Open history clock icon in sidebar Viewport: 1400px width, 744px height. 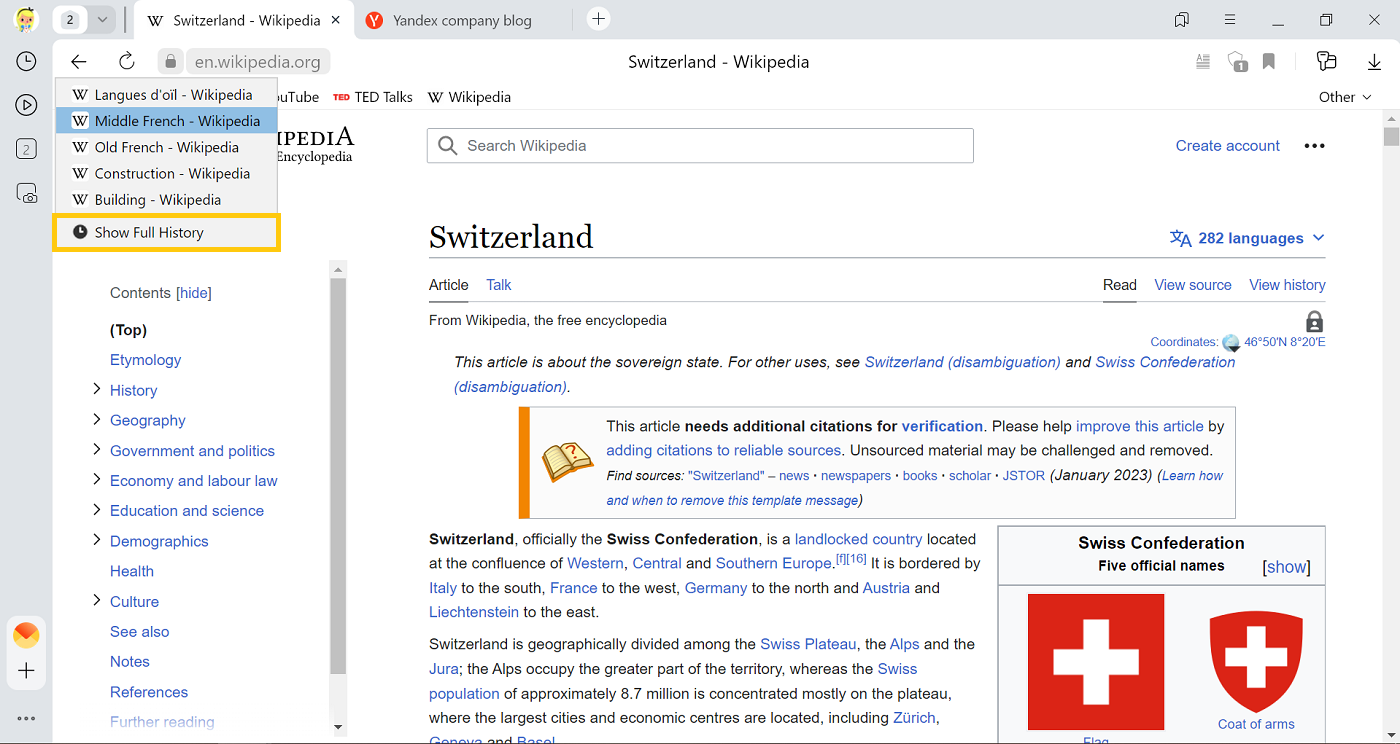pos(27,62)
